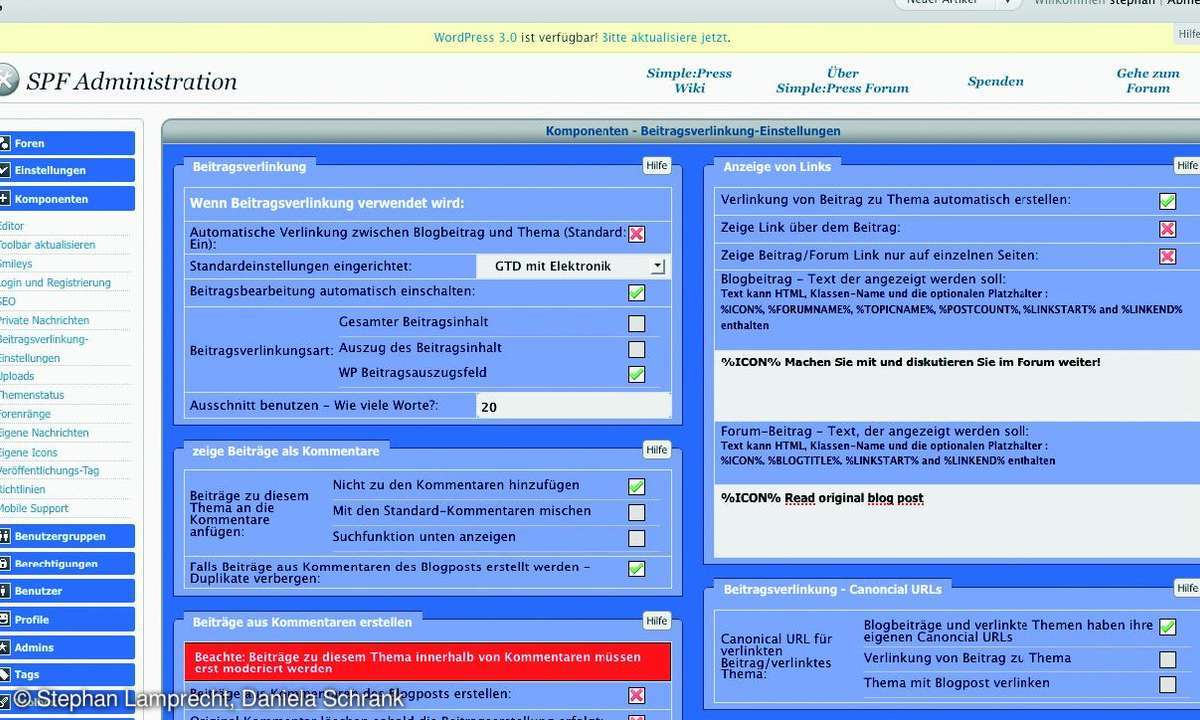The image size is (1200, 720).
Task: Enable Zeige Beitrag/Forum Link nur auf einzelnen Seiten
Action: click(1167, 256)
